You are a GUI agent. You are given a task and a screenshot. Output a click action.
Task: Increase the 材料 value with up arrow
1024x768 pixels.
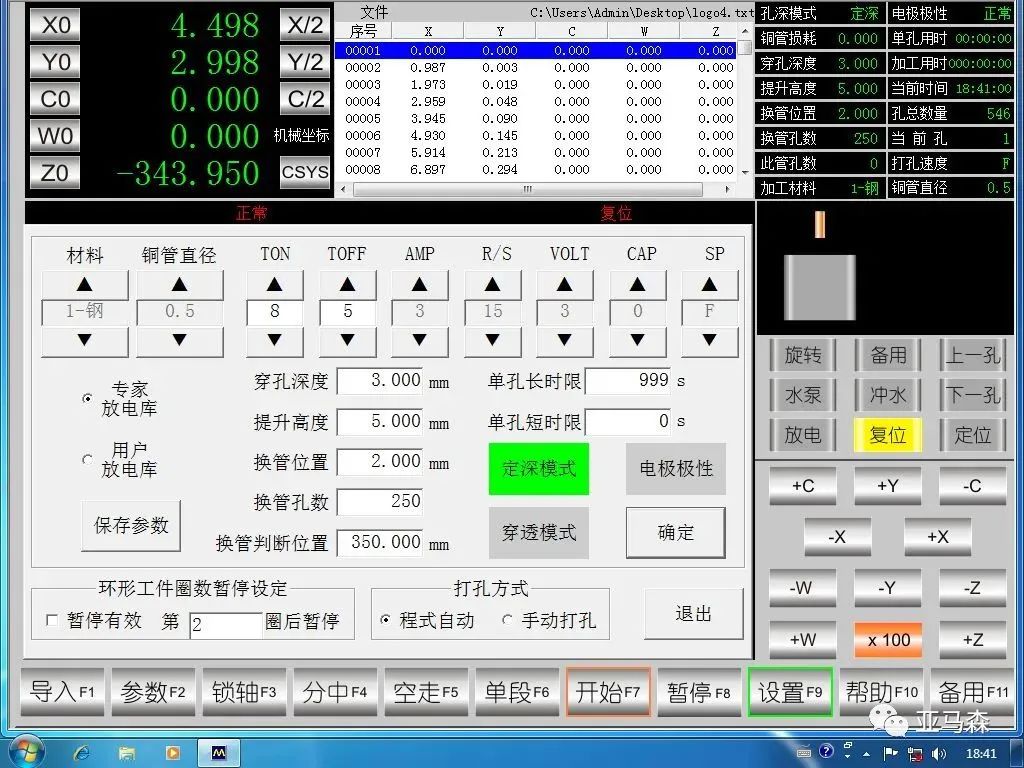tap(85, 285)
